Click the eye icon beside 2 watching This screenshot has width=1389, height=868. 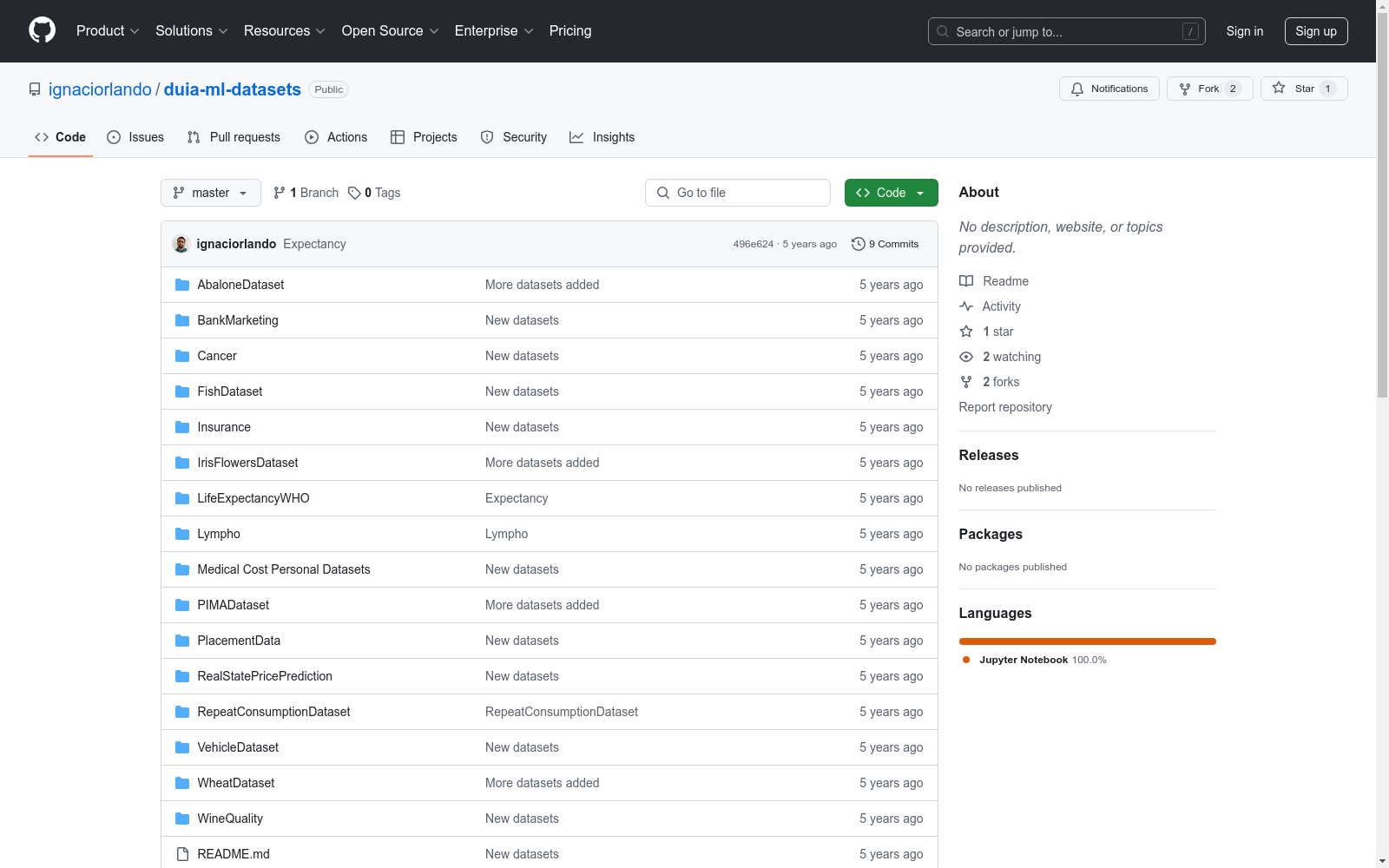(966, 357)
